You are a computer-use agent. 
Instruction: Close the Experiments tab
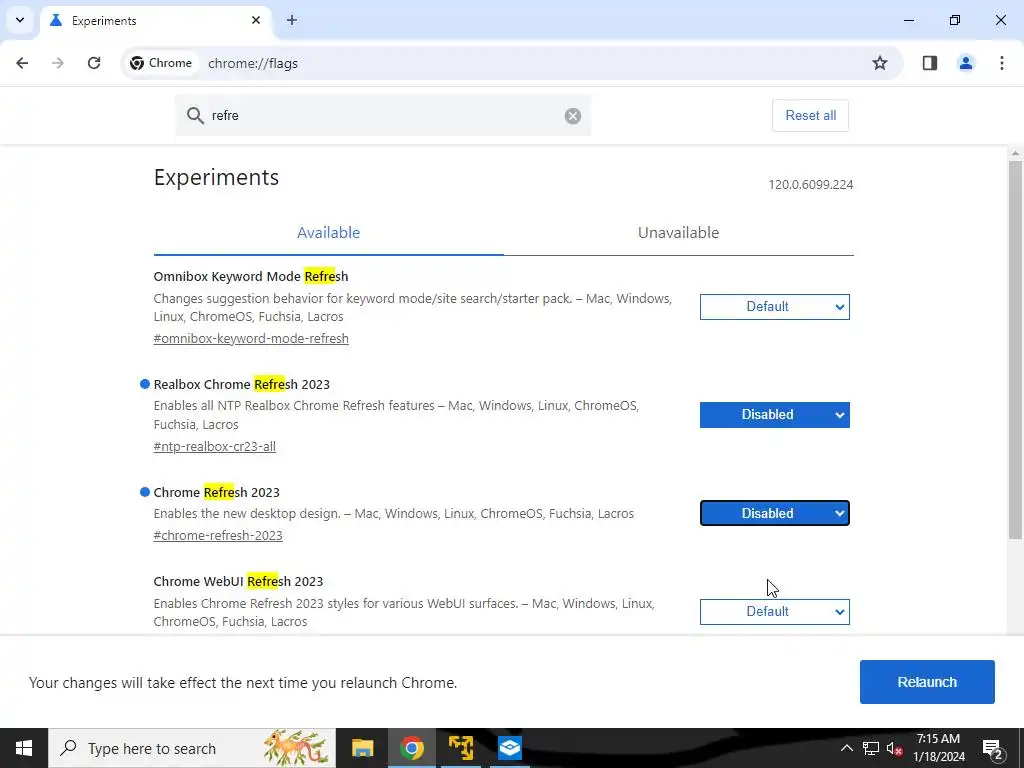pyautogui.click(x=256, y=20)
